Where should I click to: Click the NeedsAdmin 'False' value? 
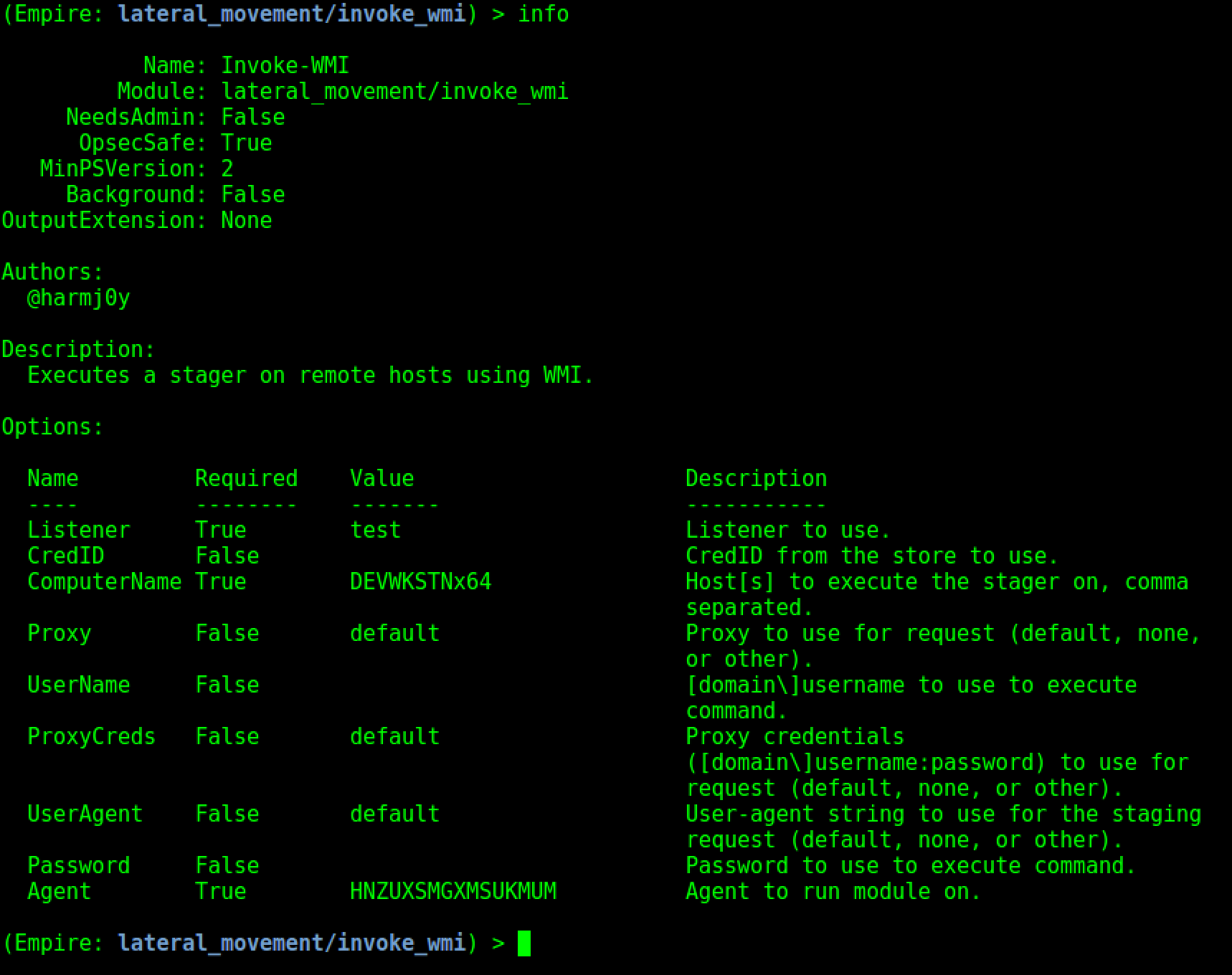[252, 117]
